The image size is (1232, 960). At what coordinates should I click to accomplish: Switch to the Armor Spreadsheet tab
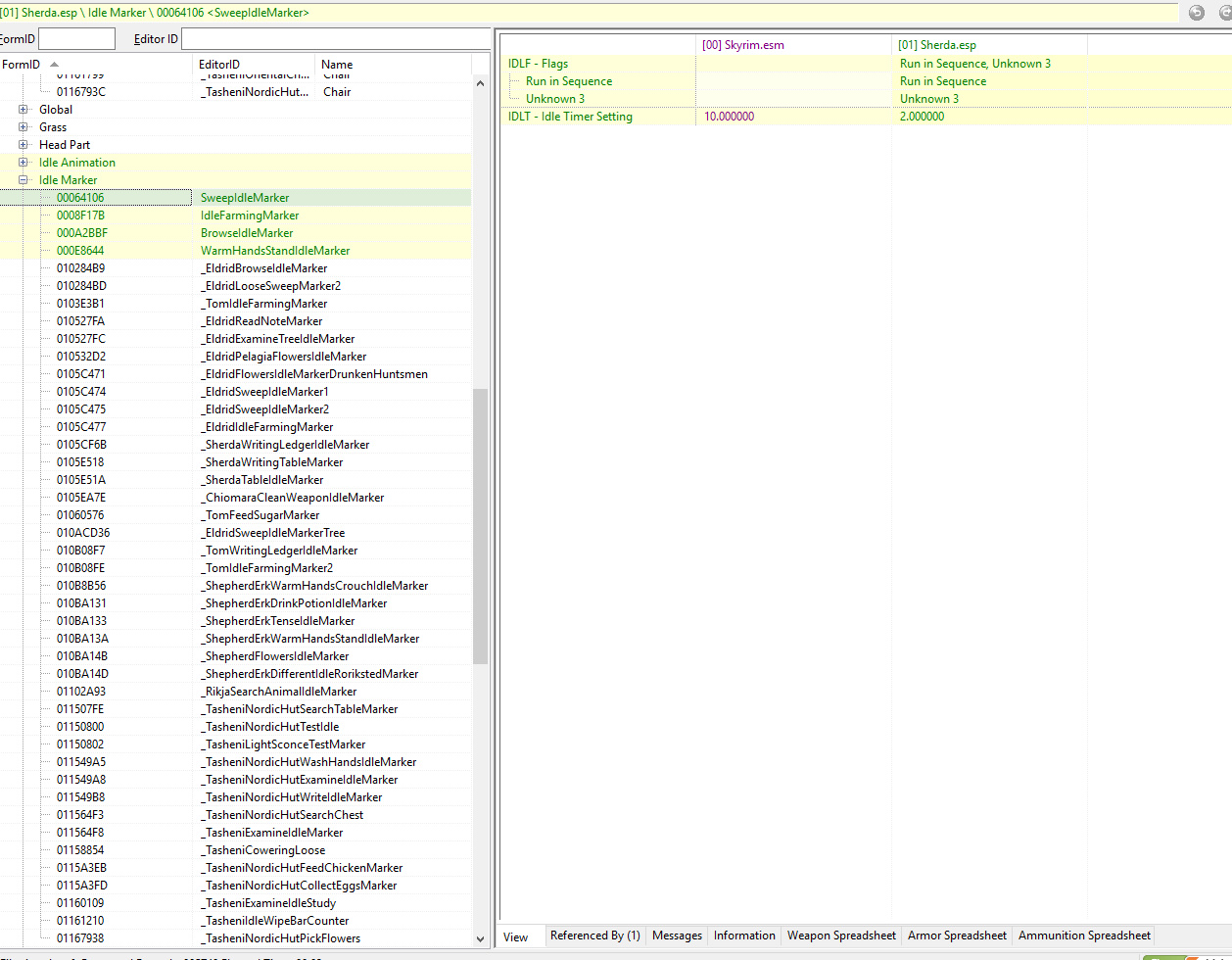coord(957,936)
